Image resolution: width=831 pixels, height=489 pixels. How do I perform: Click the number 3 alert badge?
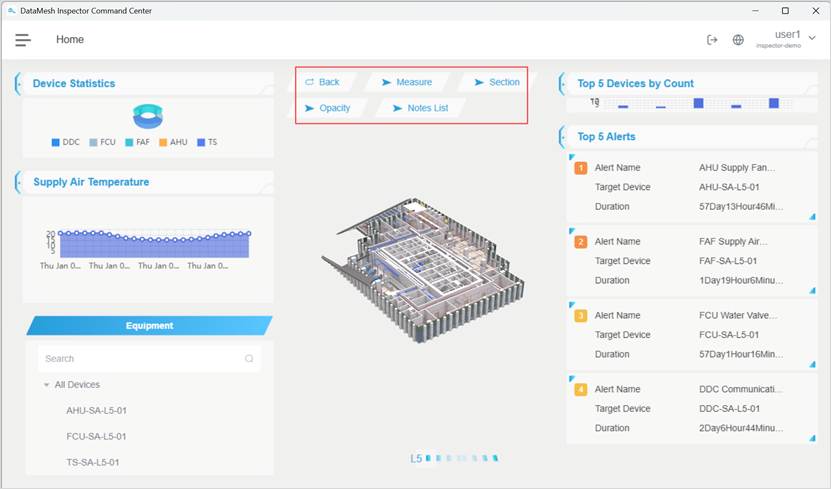point(581,316)
